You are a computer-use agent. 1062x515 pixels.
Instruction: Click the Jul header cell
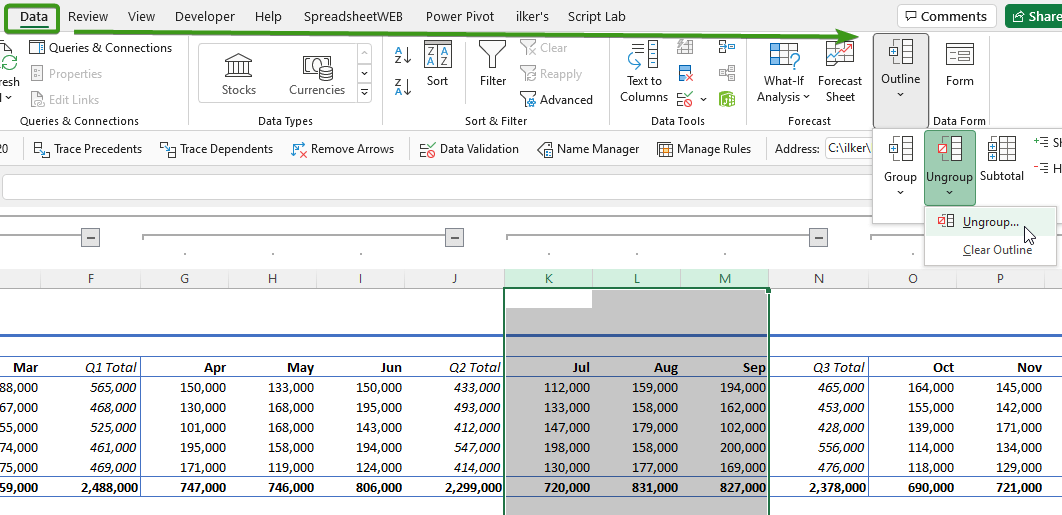pos(548,367)
